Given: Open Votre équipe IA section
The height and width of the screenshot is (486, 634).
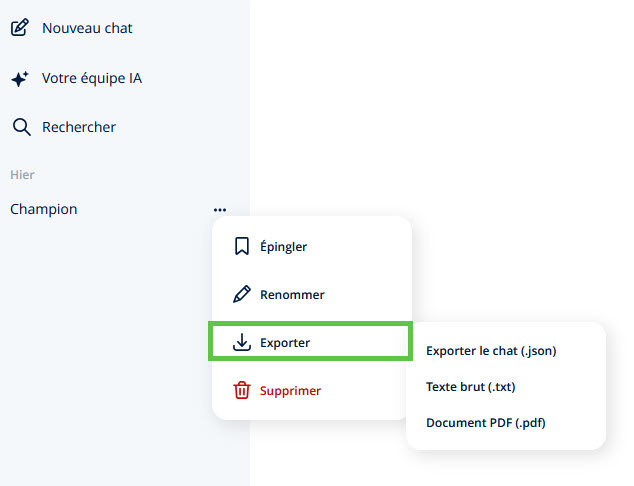Looking at the screenshot, I should (92, 78).
